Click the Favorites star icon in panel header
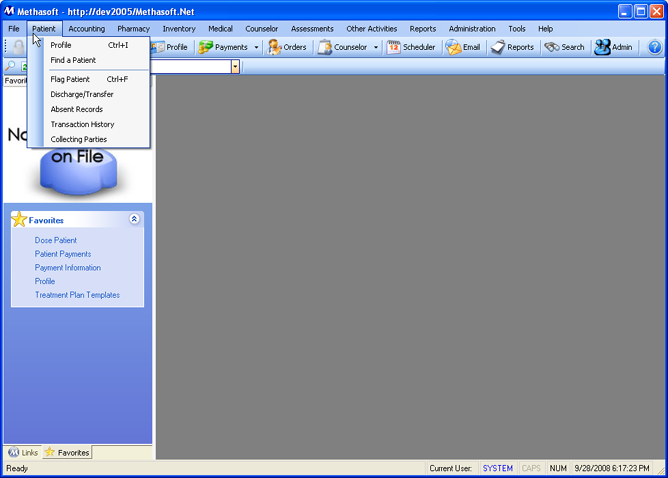This screenshot has width=668, height=478. tap(19, 219)
